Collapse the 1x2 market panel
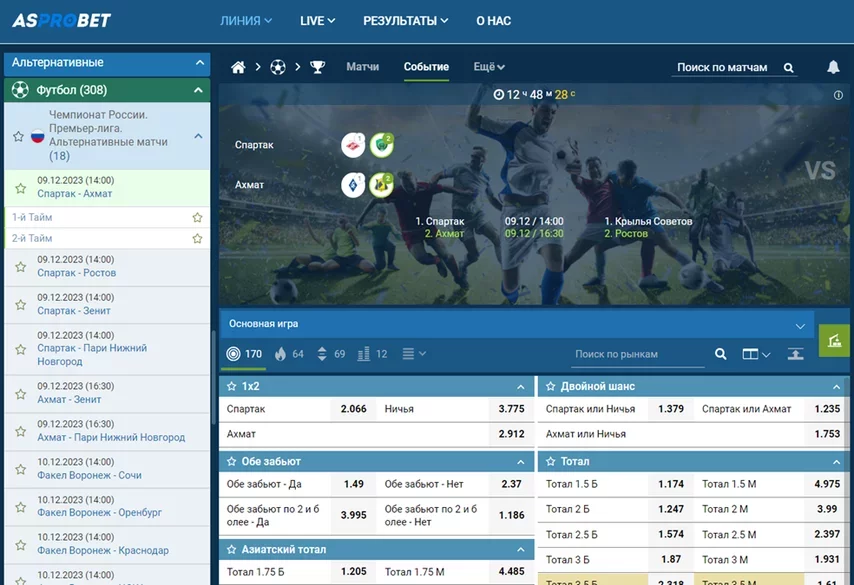Image resolution: width=854 pixels, height=585 pixels. coord(521,387)
